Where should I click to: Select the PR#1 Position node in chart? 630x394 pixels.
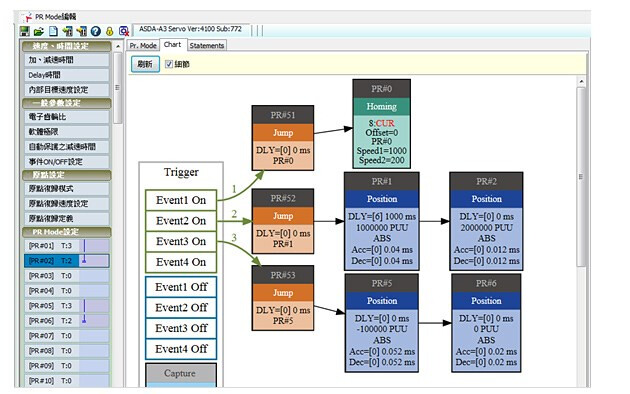381,221
